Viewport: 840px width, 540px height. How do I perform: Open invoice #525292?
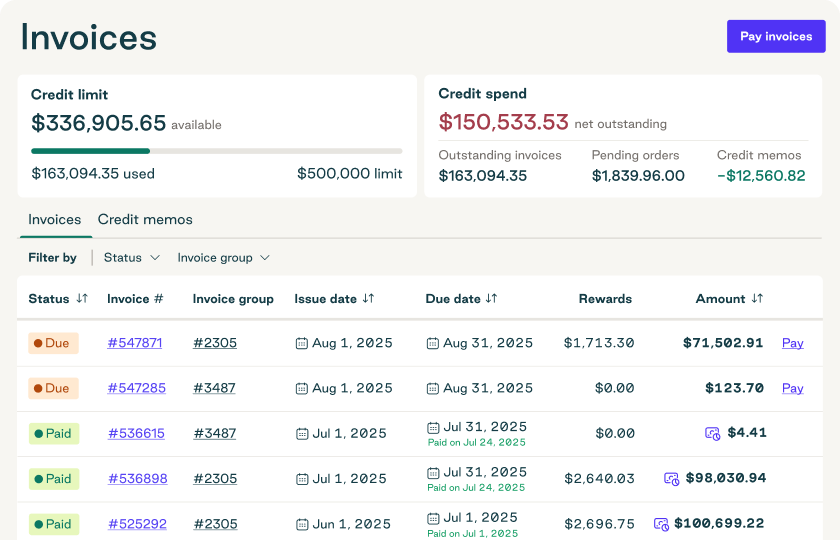pos(137,524)
